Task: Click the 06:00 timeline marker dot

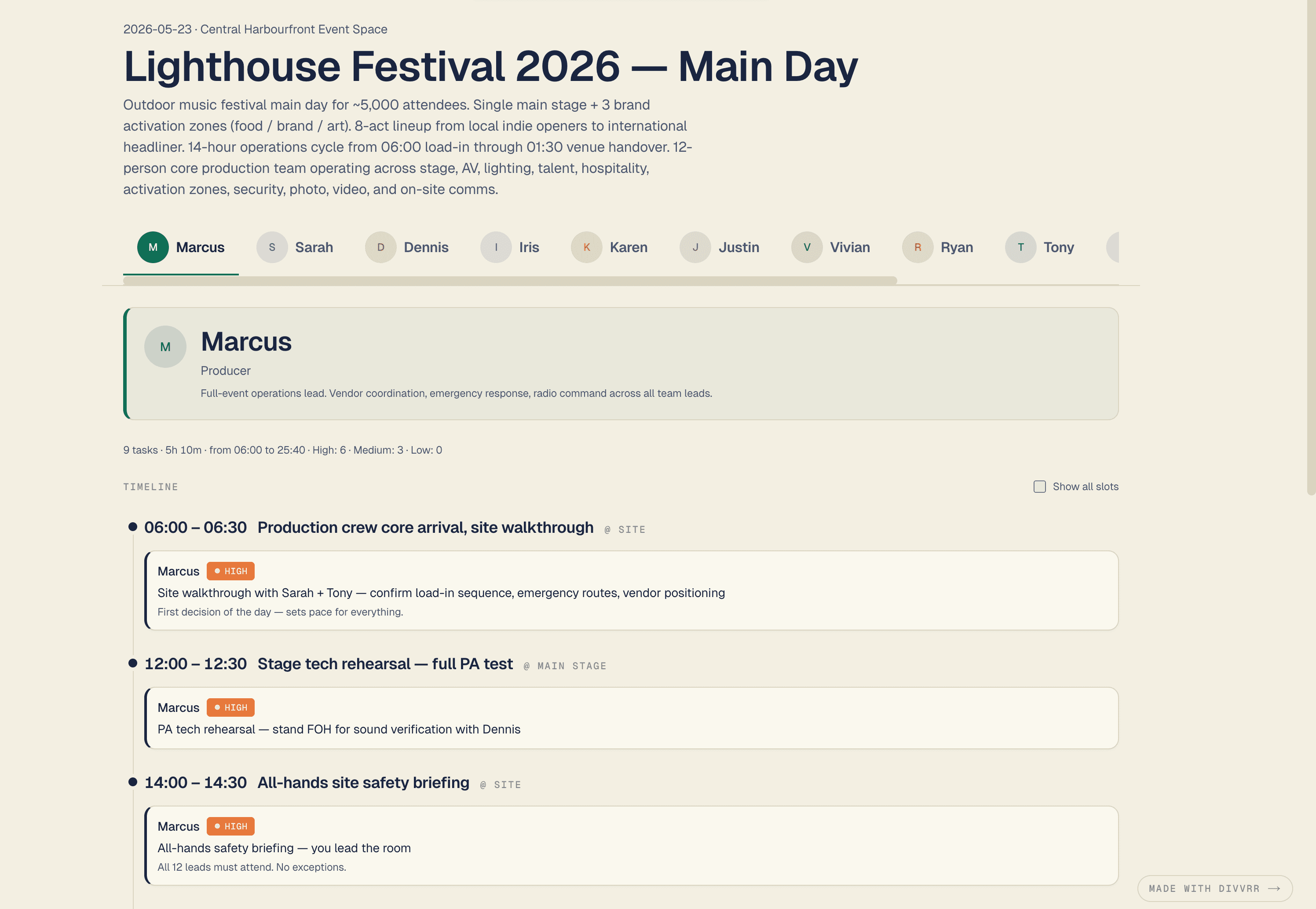Action: (133, 527)
